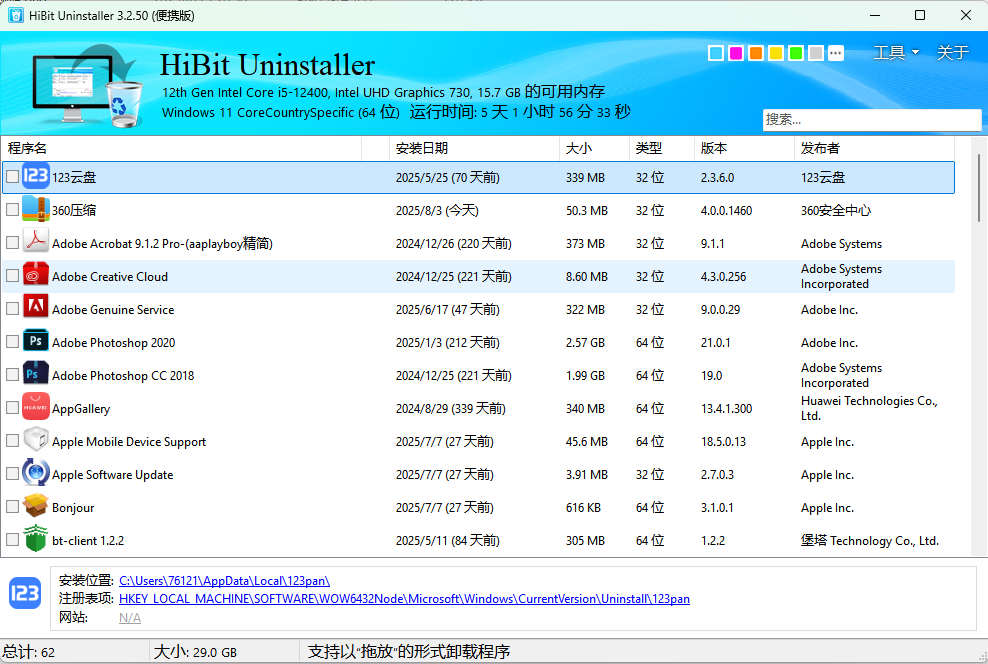This screenshot has height=664, width=988.
Task: Tick the Adobe Acrobat 9.1.2 Pro checkbox
Action: (12, 243)
